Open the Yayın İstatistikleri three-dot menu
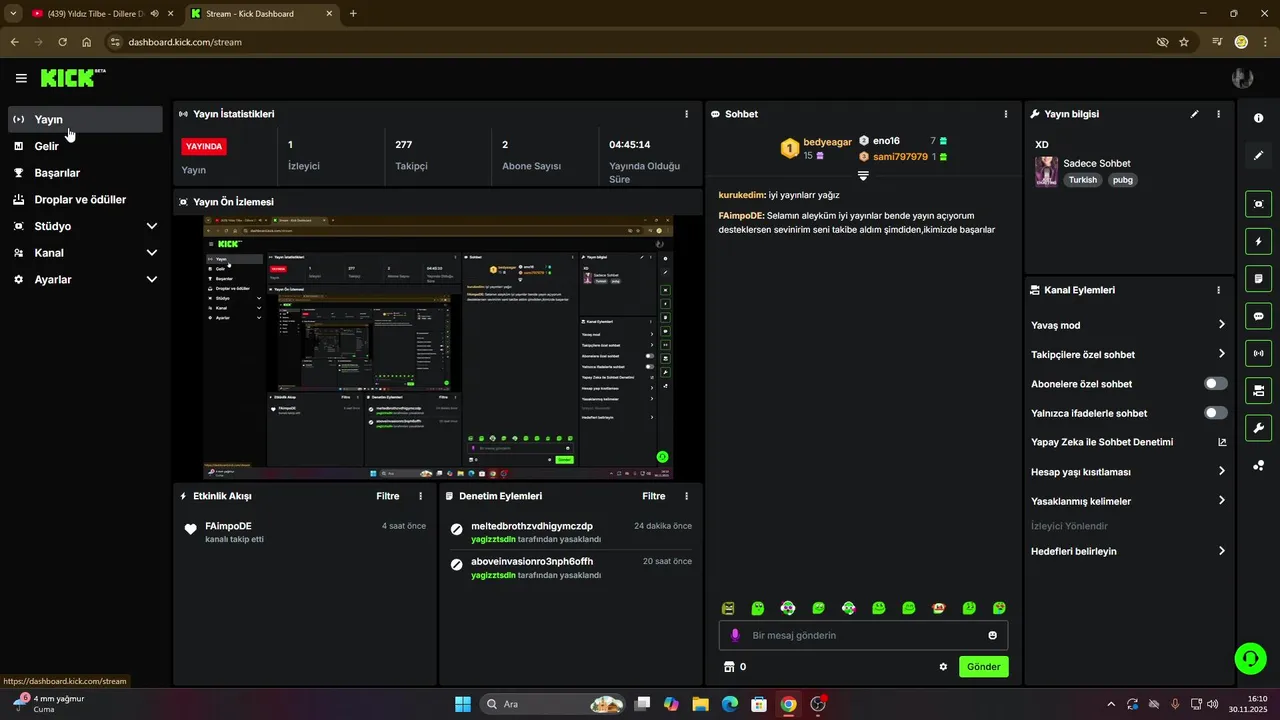1280x720 pixels. (686, 114)
